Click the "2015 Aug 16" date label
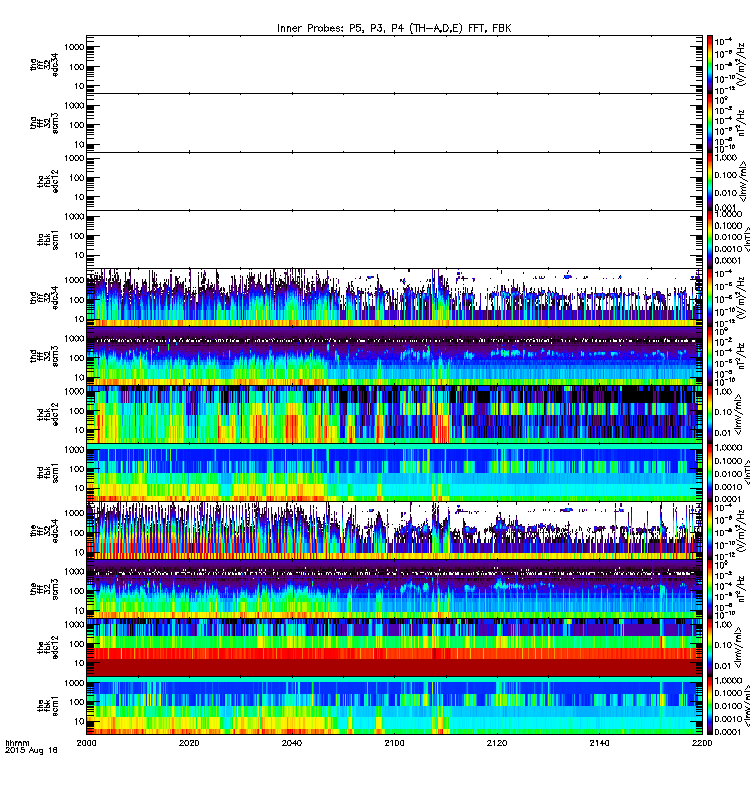The height and width of the screenshot is (800, 750). point(31,750)
